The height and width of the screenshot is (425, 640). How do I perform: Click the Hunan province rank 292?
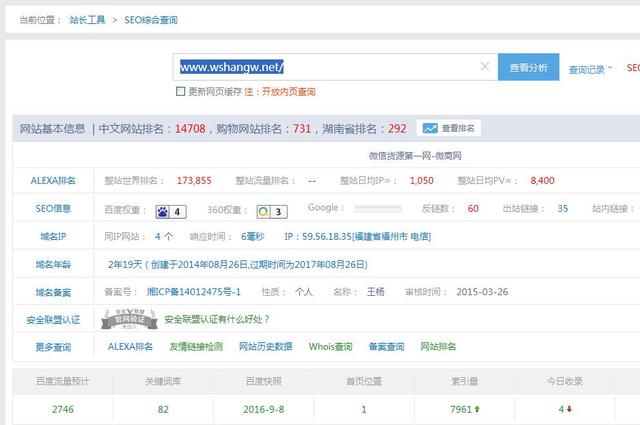click(397, 129)
